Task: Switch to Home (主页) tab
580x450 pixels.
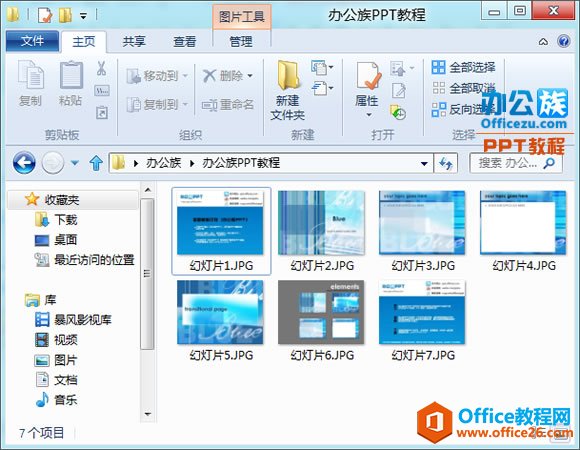Action: click(x=84, y=41)
